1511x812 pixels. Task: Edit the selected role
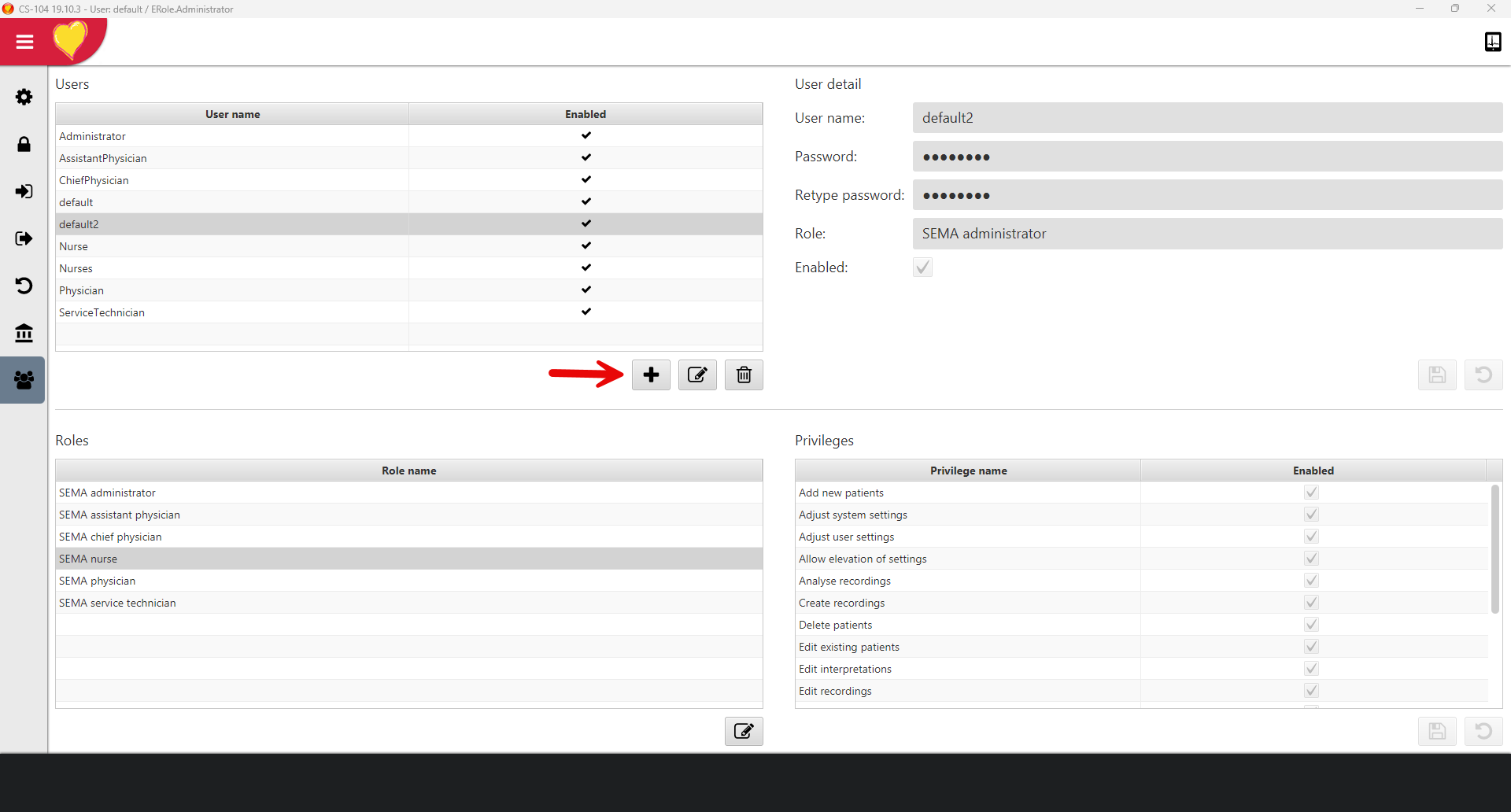click(x=744, y=732)
